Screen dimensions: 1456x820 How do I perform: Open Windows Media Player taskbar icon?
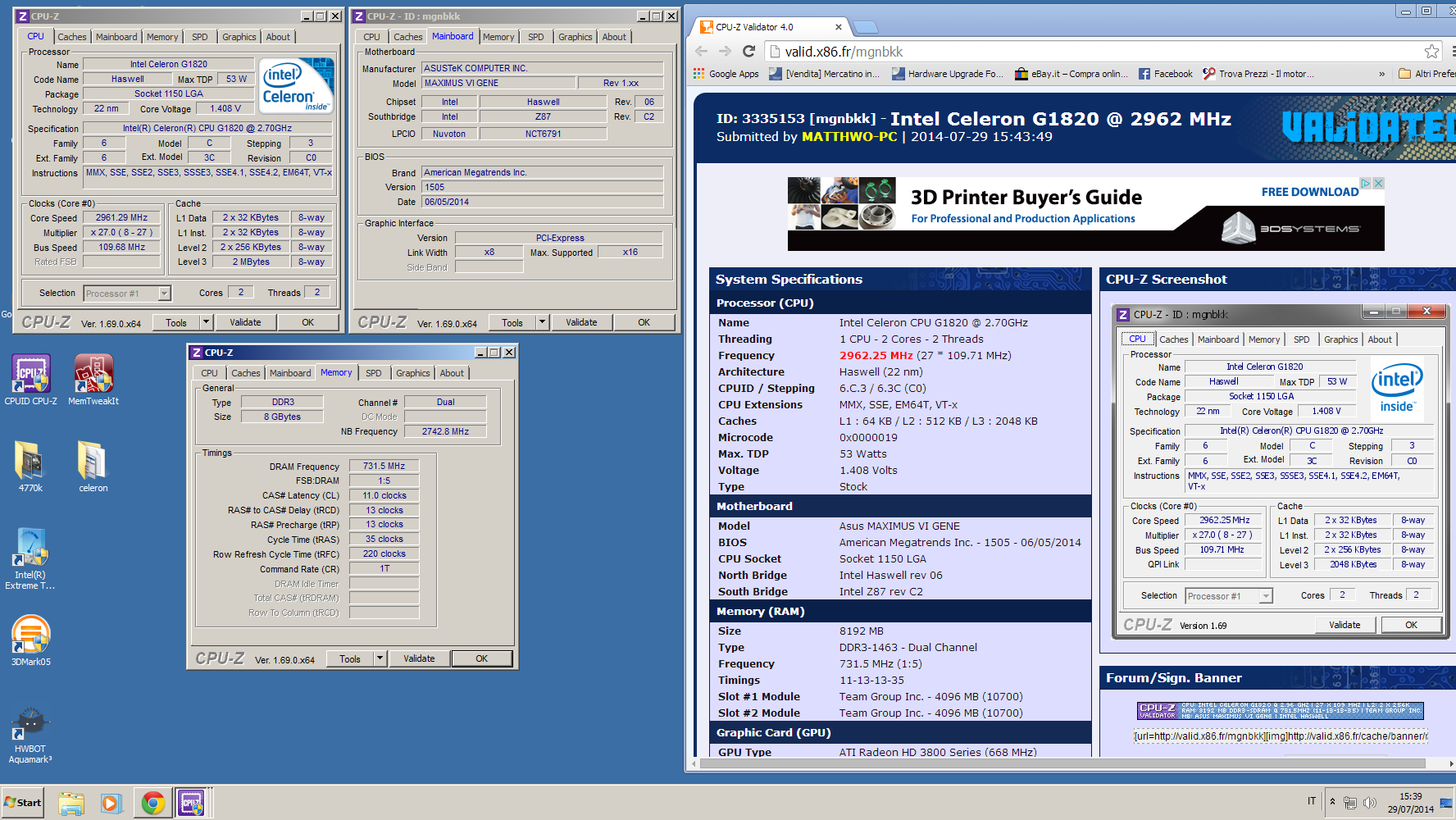111,803
